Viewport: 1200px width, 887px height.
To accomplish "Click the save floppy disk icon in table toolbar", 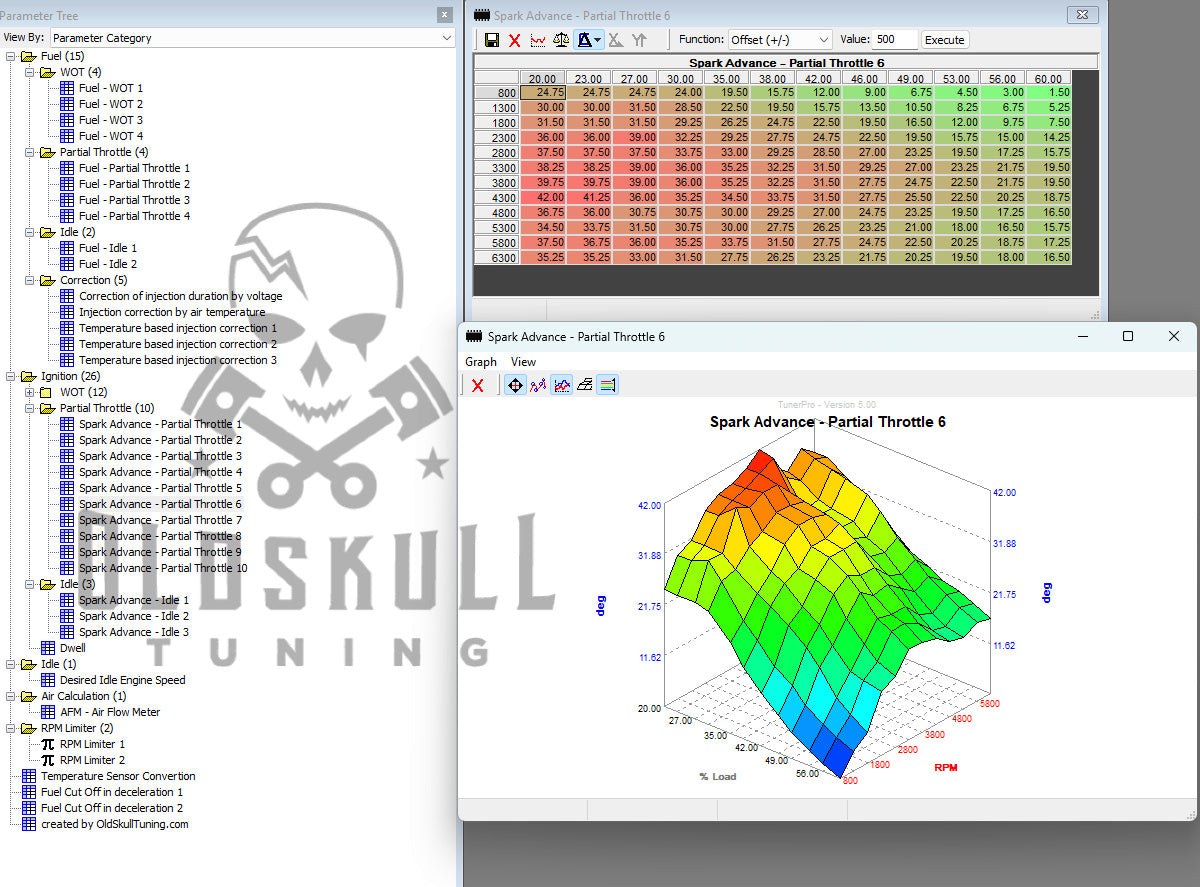I will (x=491, y=40).
